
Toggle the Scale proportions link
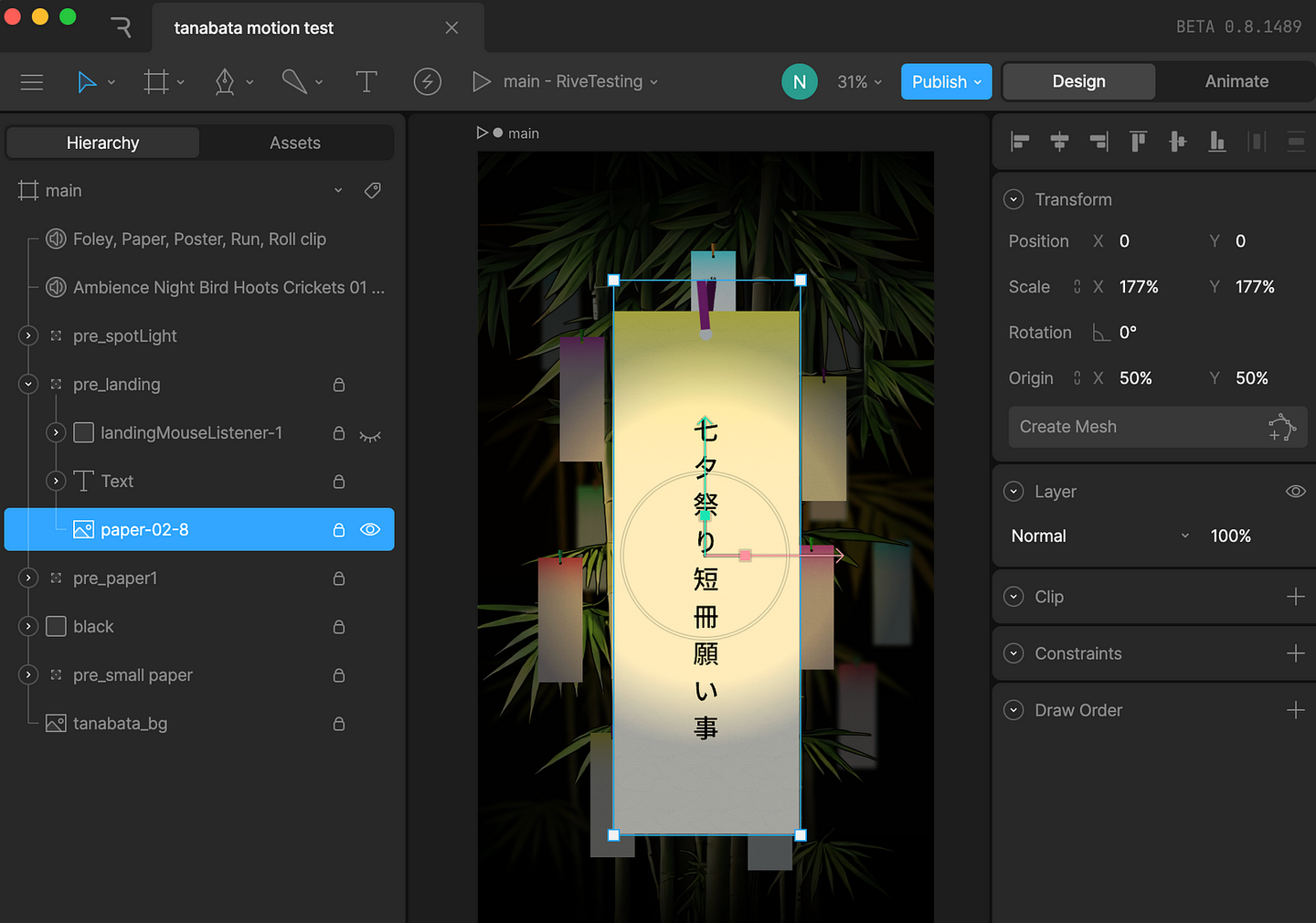pos(1077,287)
